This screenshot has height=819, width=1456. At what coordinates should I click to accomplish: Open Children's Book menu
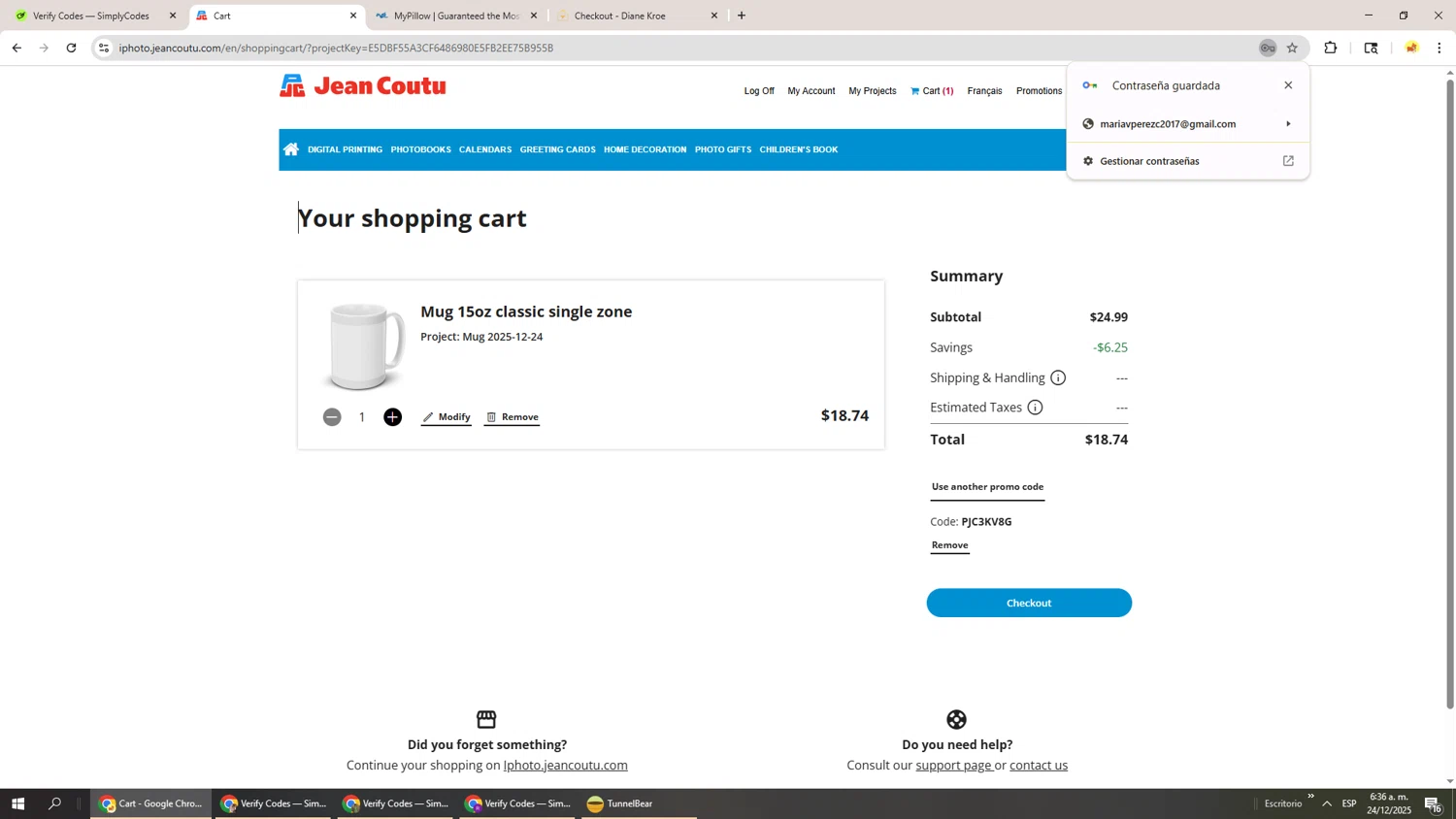[x=799, y=149]
